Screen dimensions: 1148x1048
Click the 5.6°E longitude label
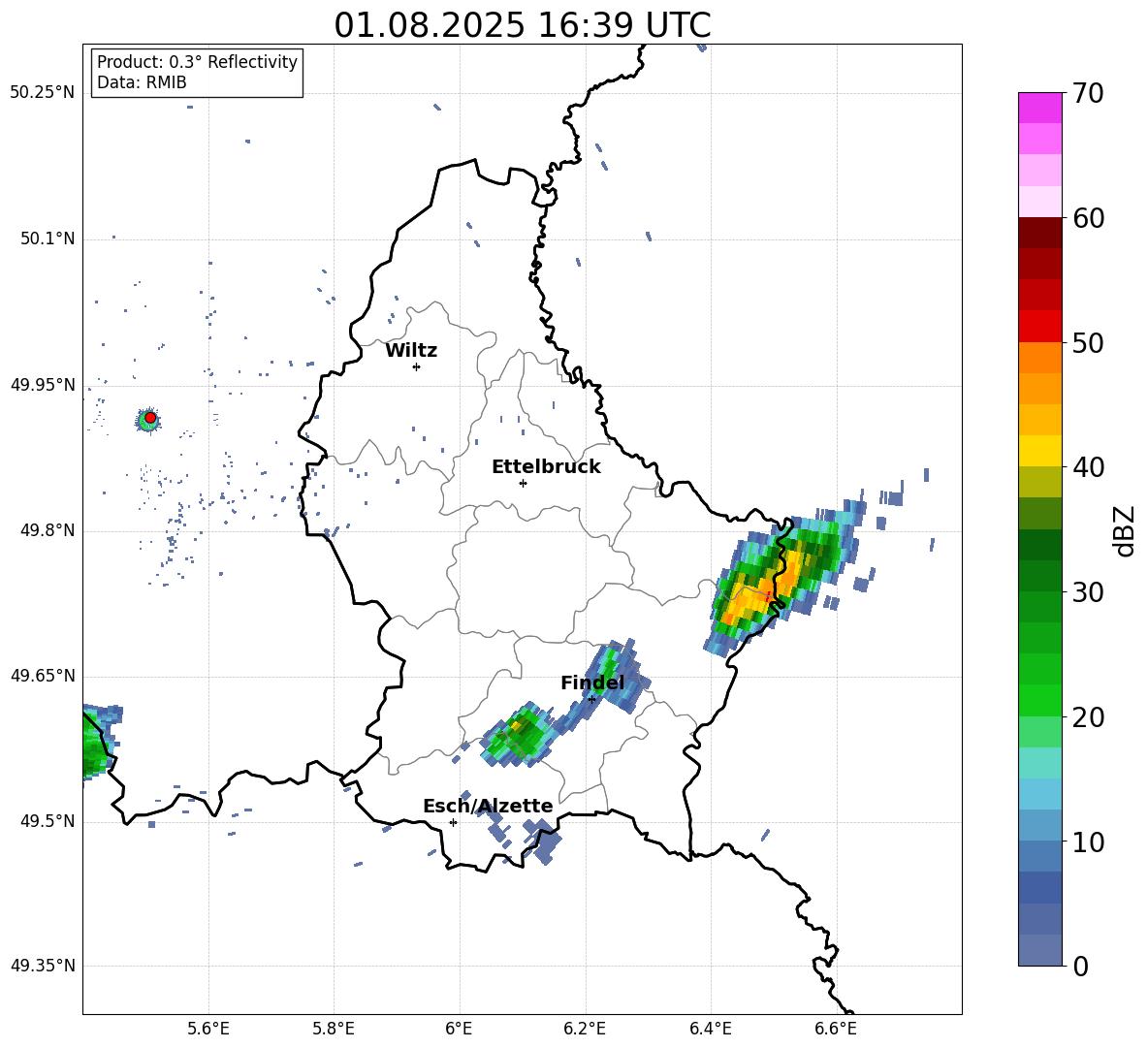[x=208, y=1029]
